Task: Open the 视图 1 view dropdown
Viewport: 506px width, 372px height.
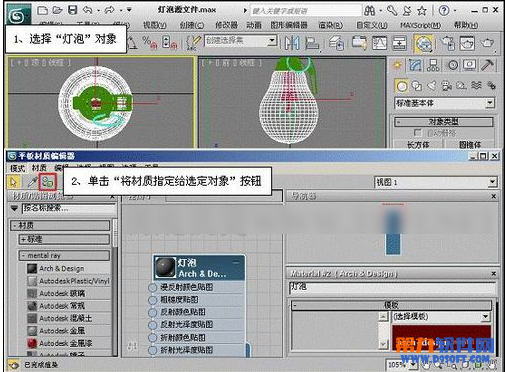Action: (x=436, y=182)
